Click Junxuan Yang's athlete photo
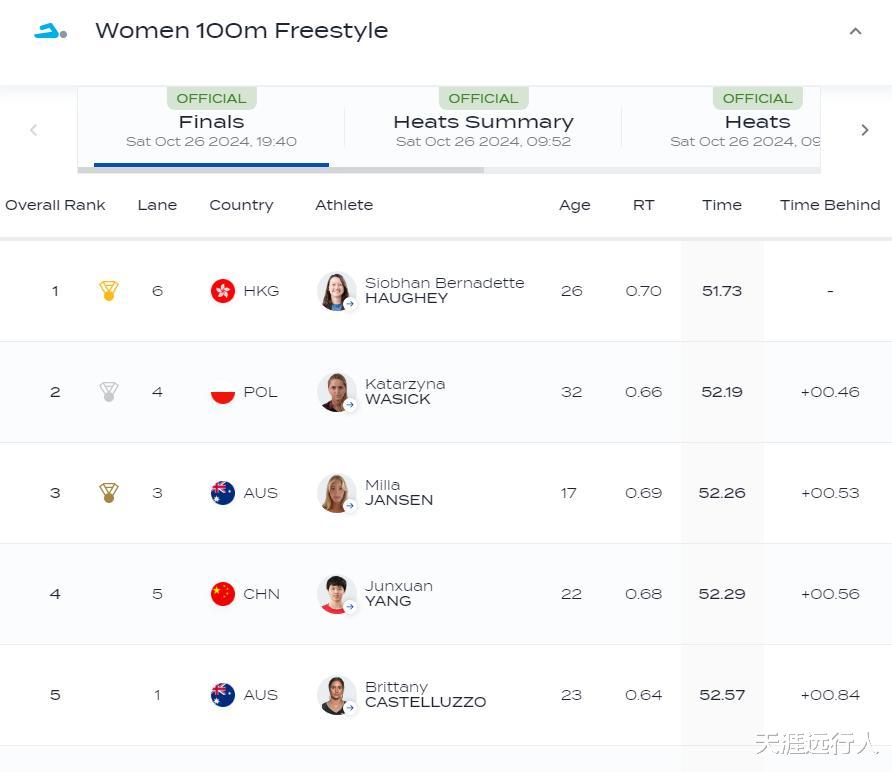Viewport: 892px width, 772px height. tap(336, 594)
